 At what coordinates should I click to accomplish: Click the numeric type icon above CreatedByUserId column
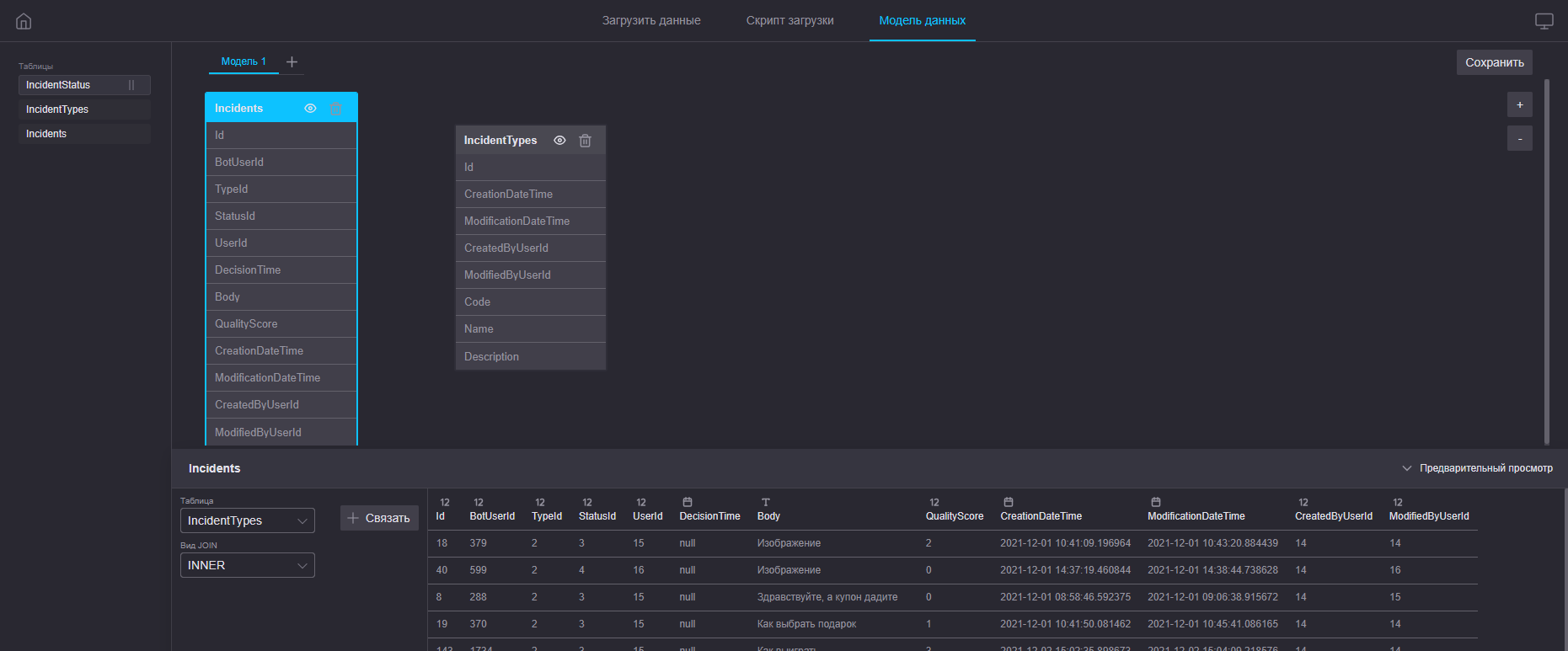(x=1303, y=503)
